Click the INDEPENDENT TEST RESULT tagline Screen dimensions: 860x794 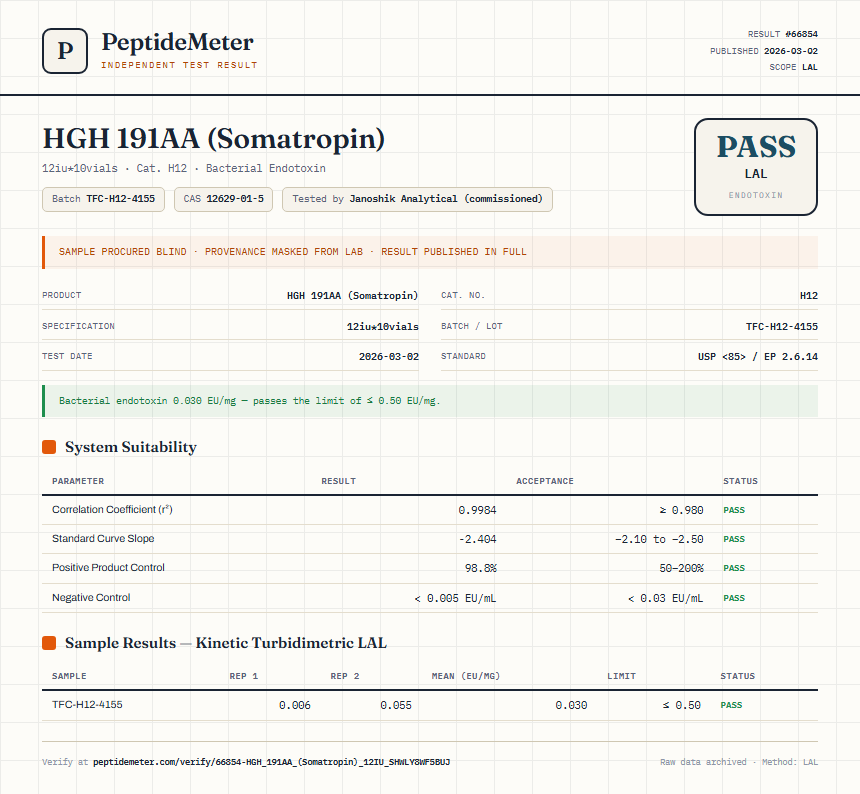(179, 65)
